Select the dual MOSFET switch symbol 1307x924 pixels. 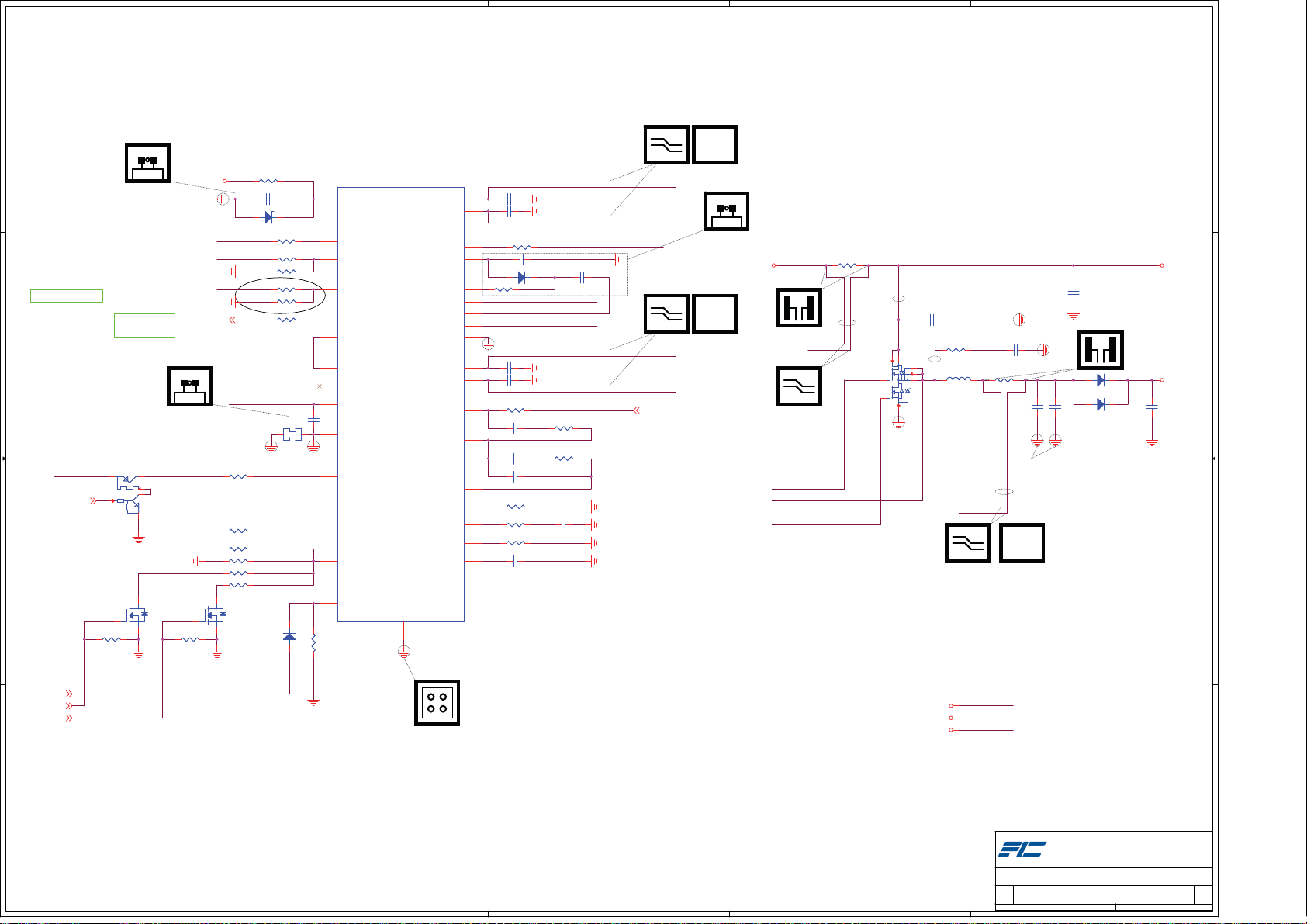(x=899, y=383)
